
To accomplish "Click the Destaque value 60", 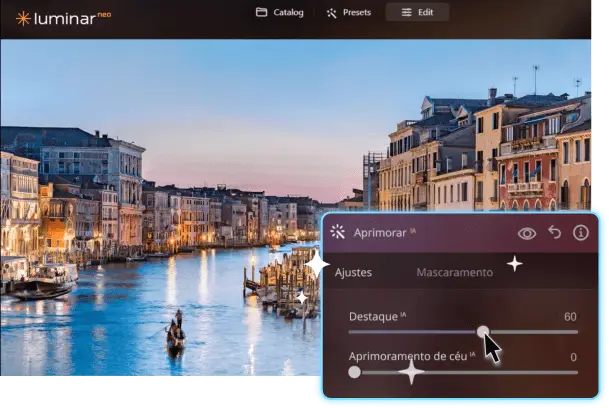I will (x=570, y=317).
